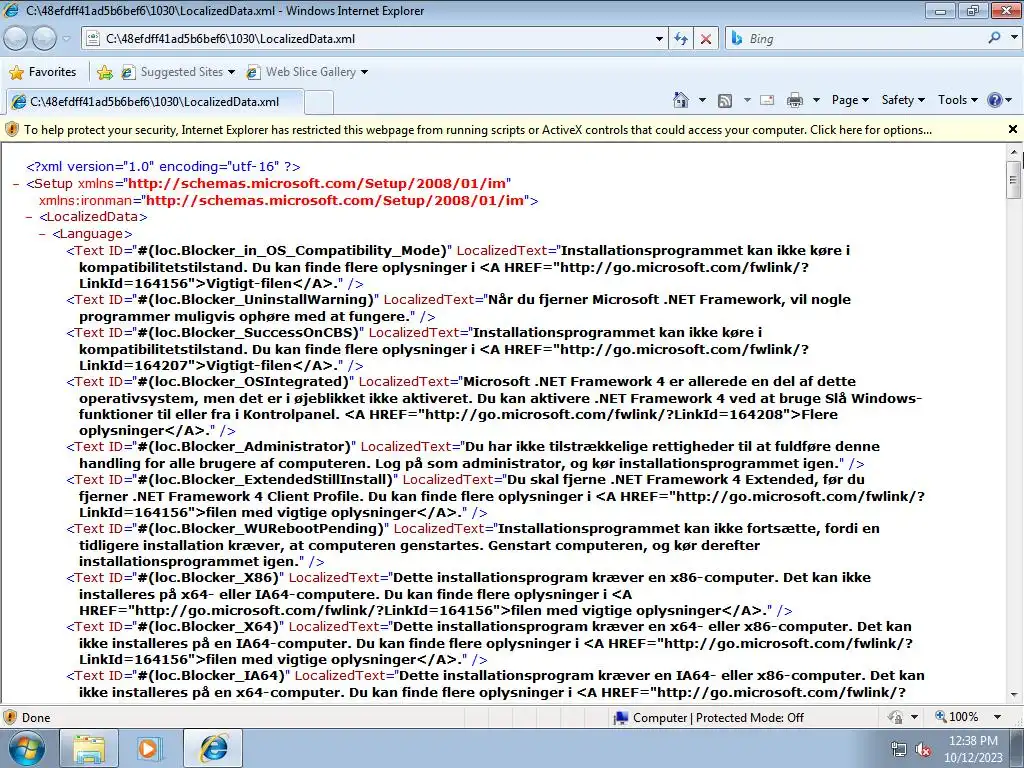
Task: Collapse the LocalizedData XML node
Action: pyautogui.click(x=29, y=217)
